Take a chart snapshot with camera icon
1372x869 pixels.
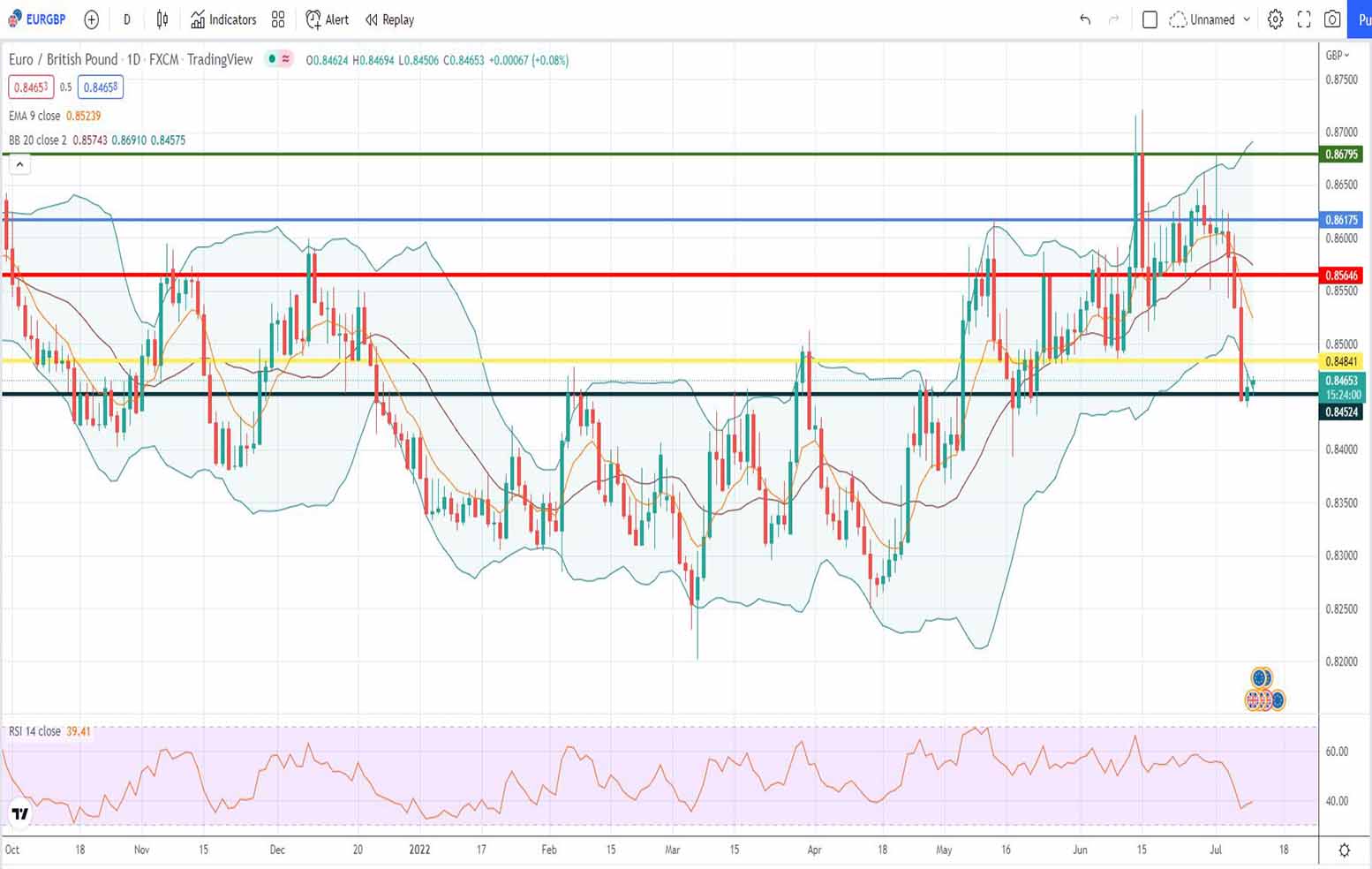(x=1332, y=19)
